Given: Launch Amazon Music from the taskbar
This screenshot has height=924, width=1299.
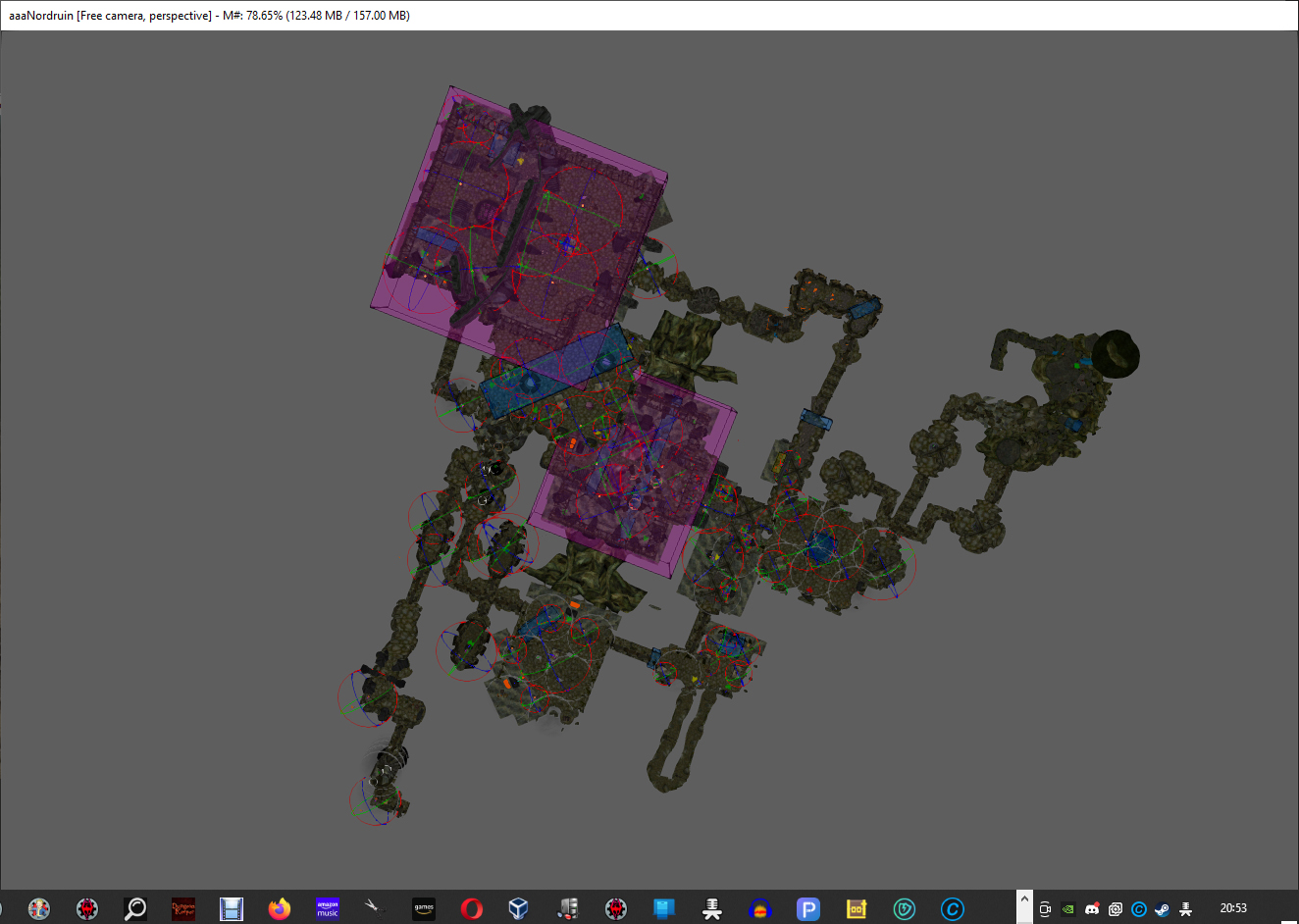Looking at the screenshot, I should (328, 909).
